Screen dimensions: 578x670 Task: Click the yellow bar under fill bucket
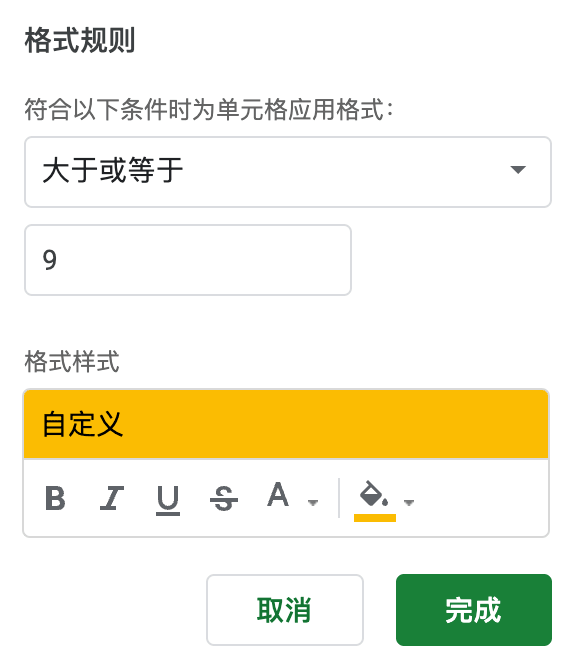tap(375, 518)
